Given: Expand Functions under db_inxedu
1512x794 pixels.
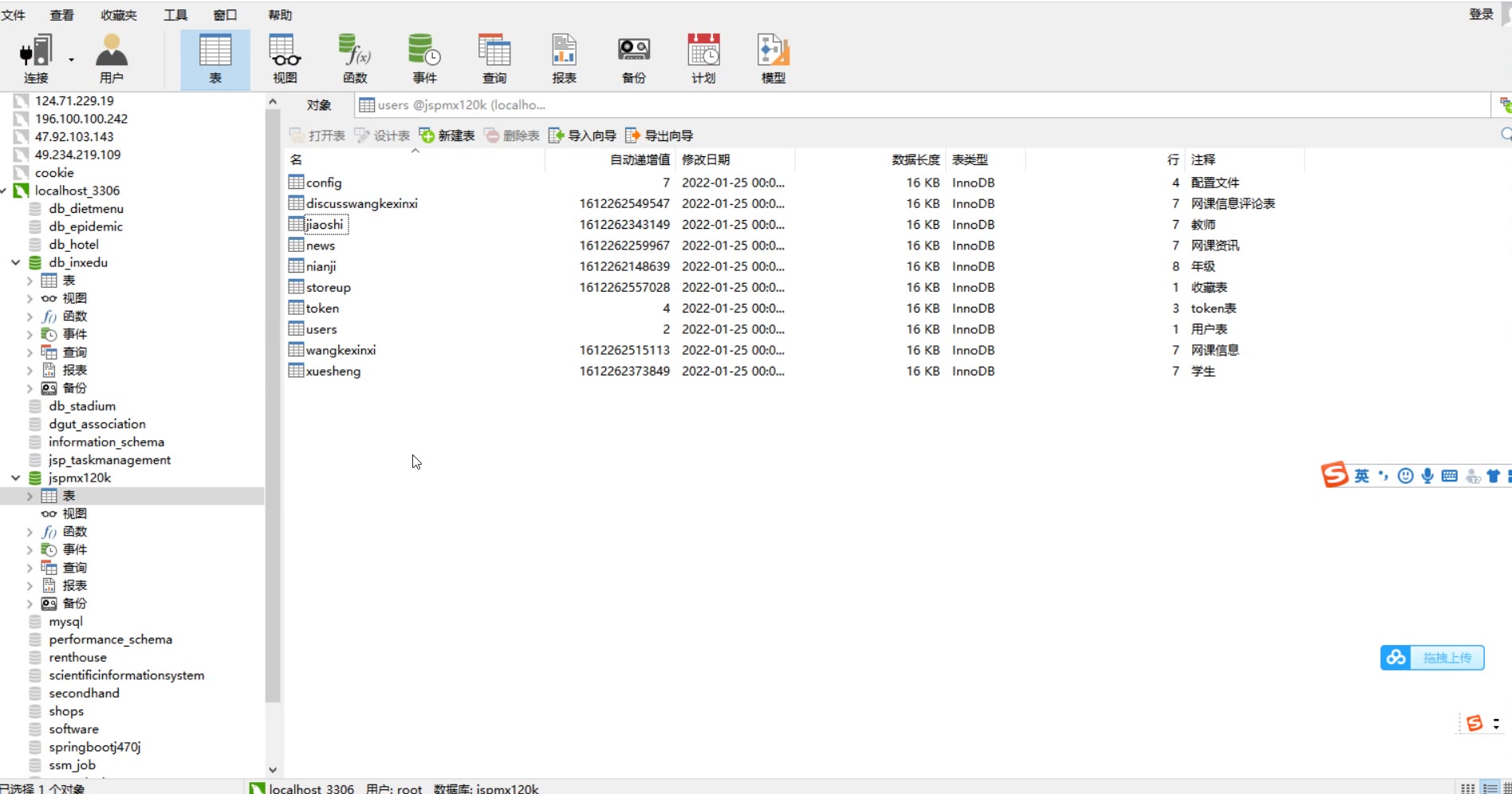Looking at the screenshot, I should click(x=30, y=316).
